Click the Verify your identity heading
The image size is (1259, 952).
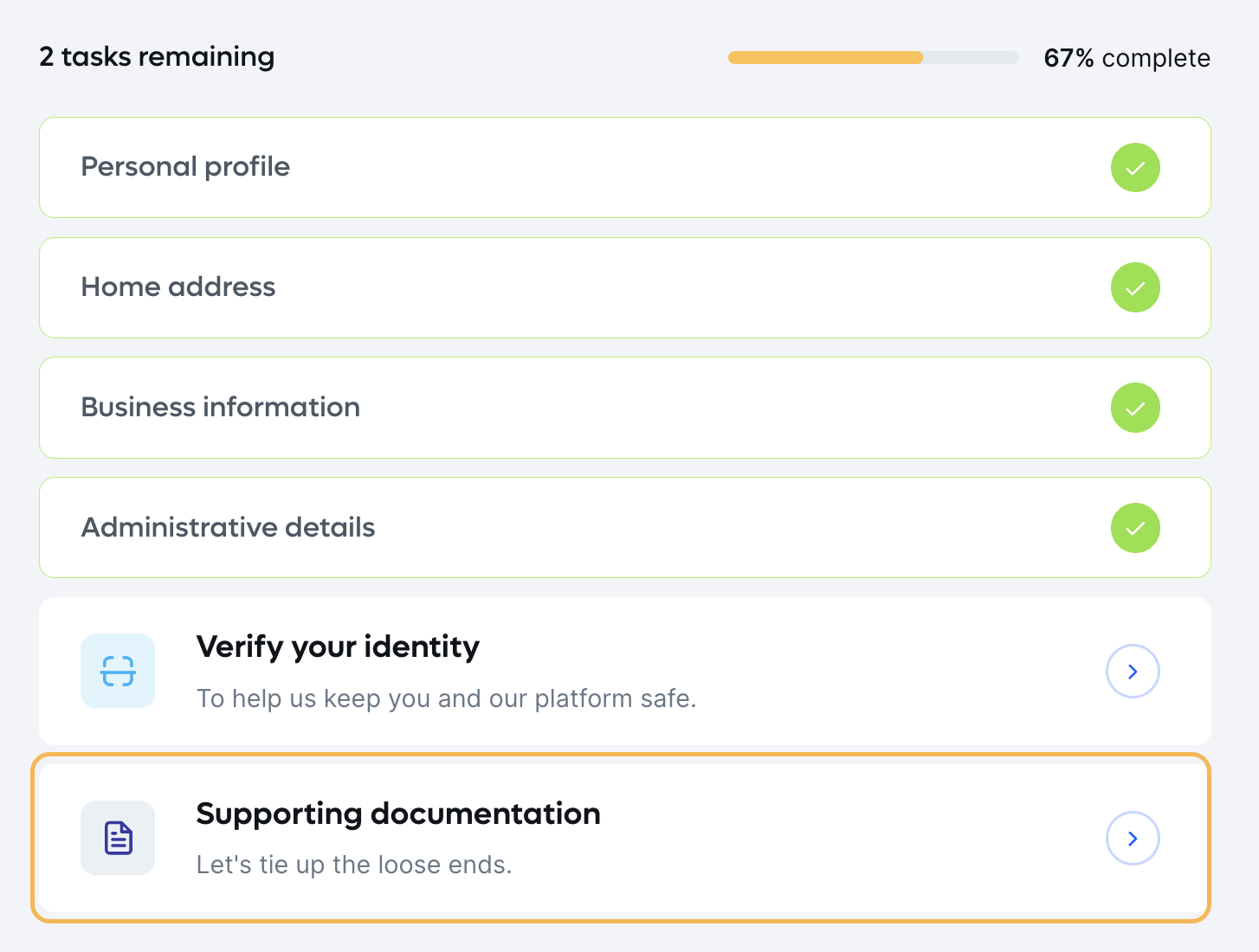click(338, 646)
